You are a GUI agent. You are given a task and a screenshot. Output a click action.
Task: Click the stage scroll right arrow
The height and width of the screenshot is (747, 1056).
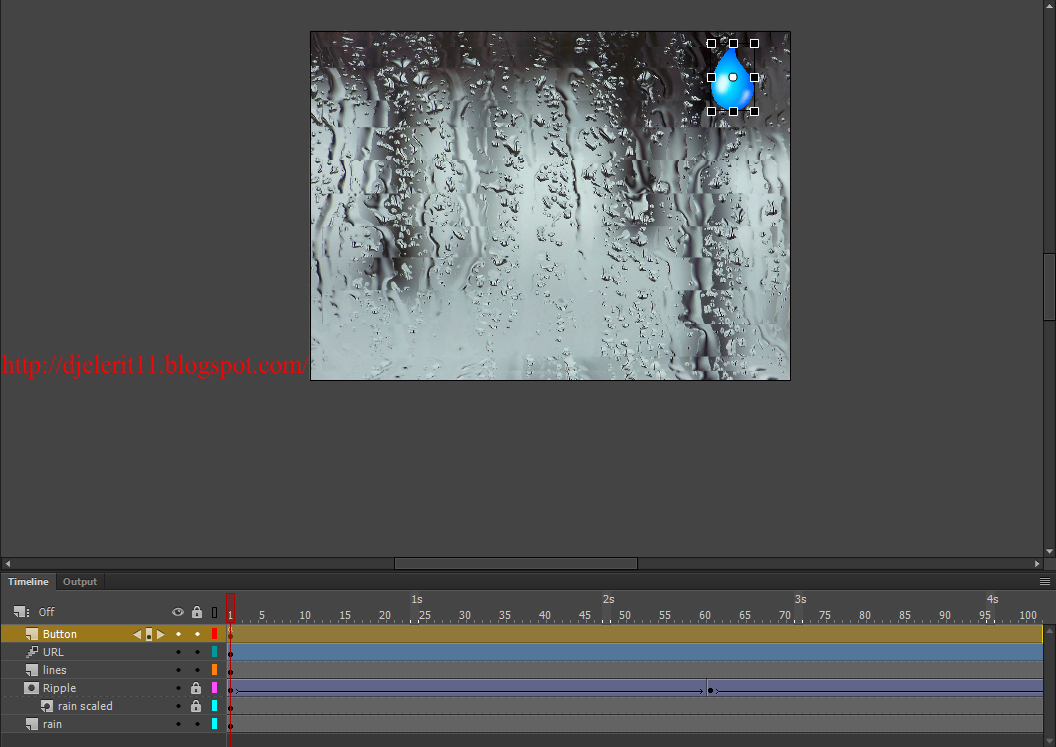[x=1037, y=563]
